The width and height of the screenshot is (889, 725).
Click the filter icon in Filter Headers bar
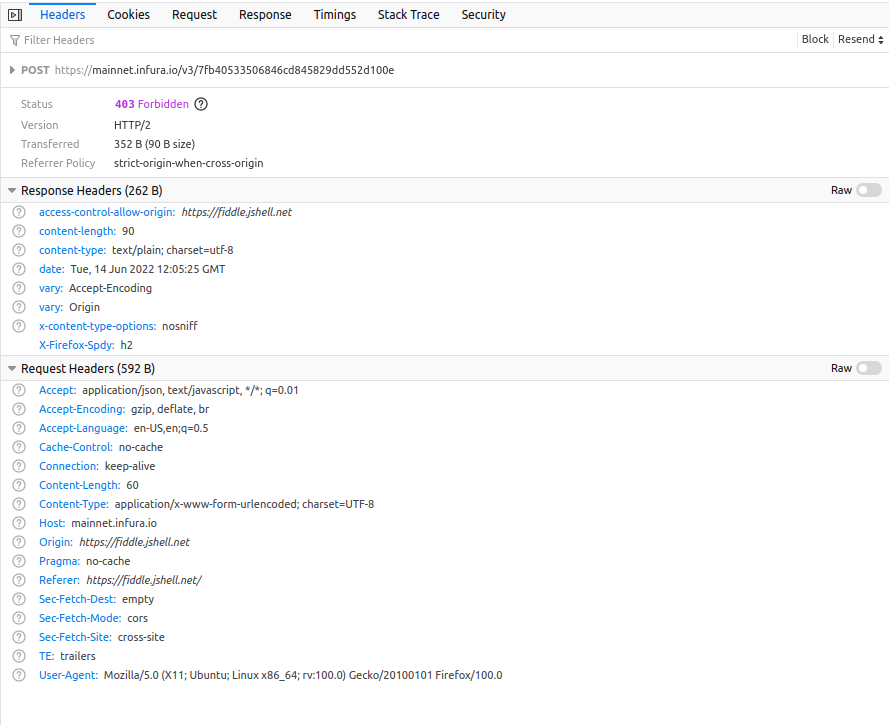13,40
